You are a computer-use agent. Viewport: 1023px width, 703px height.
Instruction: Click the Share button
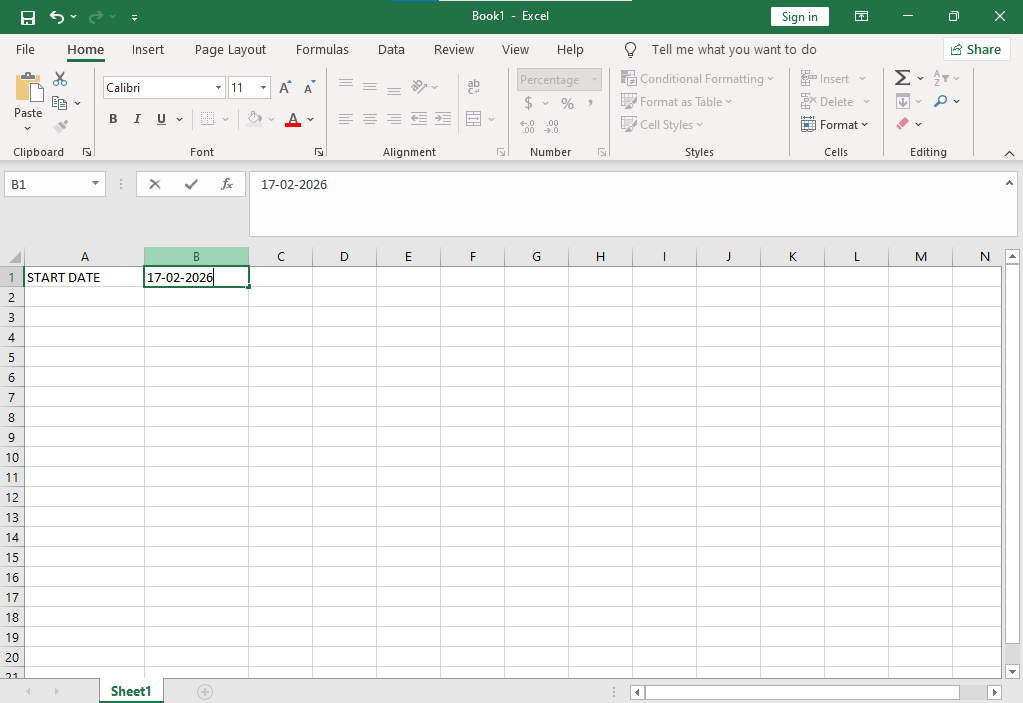976,49
